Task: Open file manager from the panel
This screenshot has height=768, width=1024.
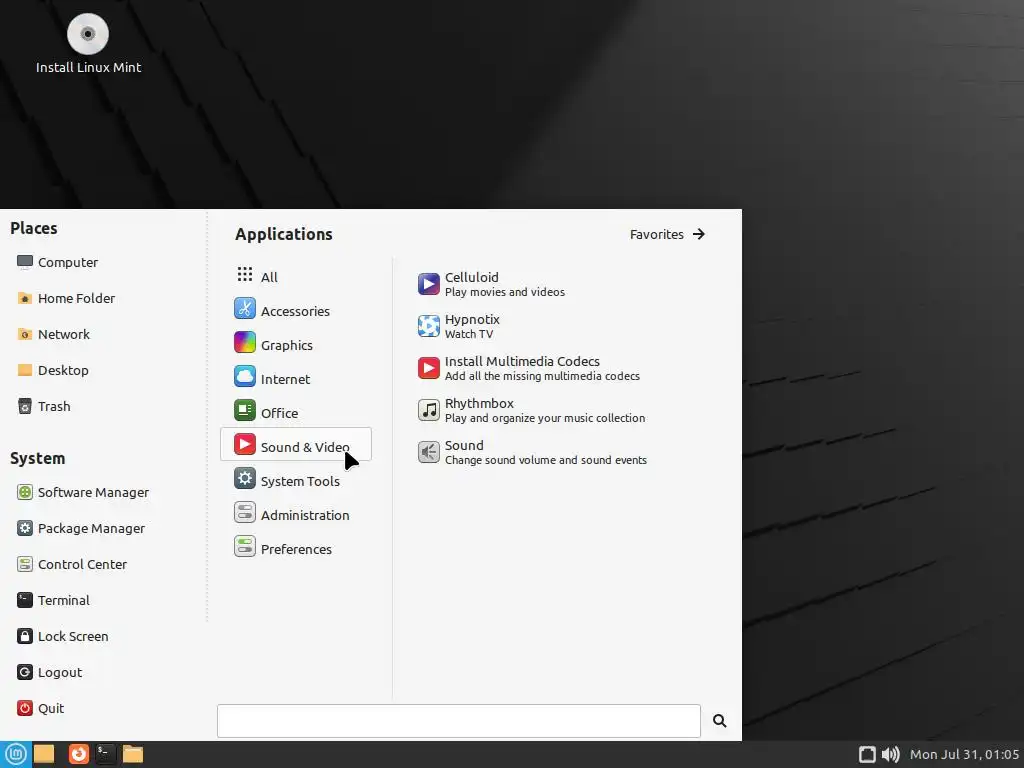Action: (133, 754)
